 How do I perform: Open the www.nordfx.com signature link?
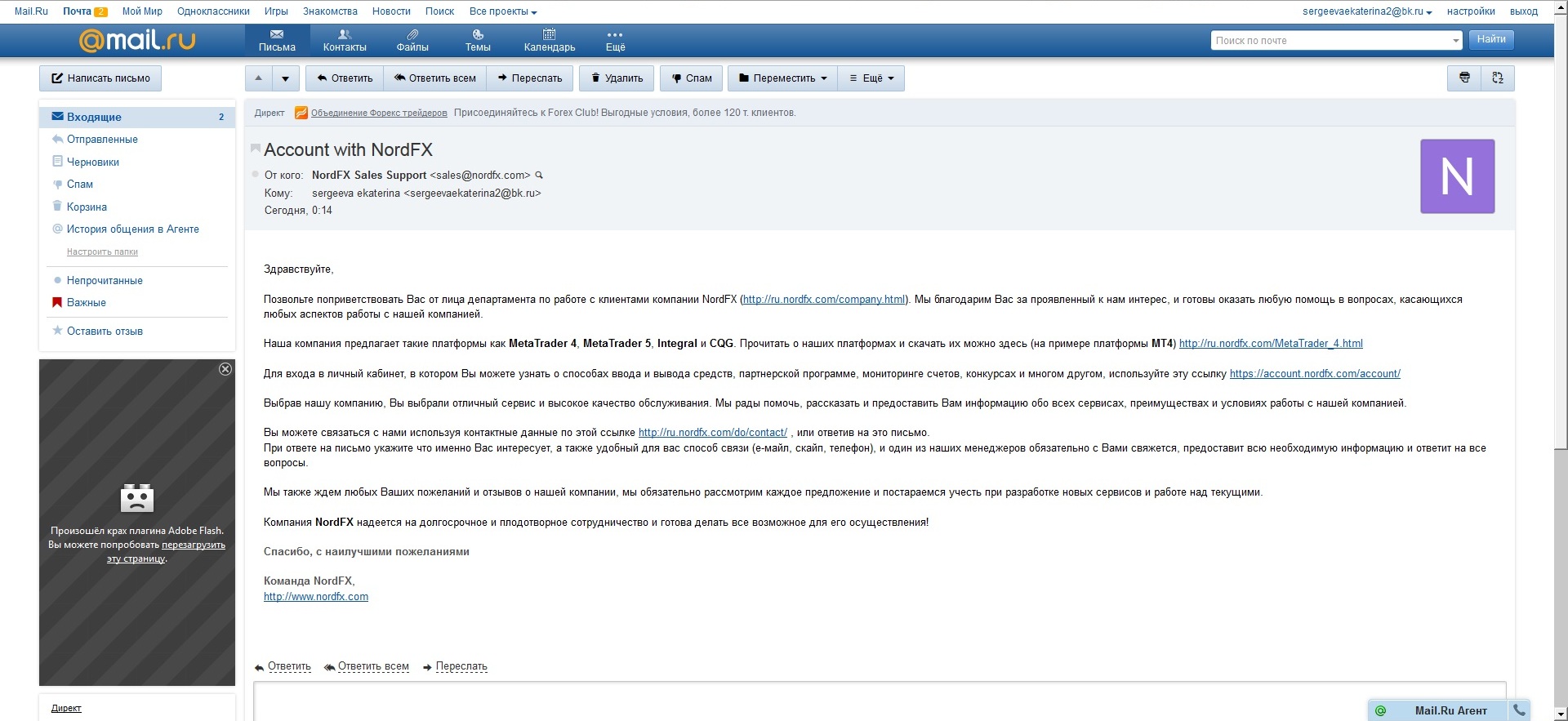point(316,597)
